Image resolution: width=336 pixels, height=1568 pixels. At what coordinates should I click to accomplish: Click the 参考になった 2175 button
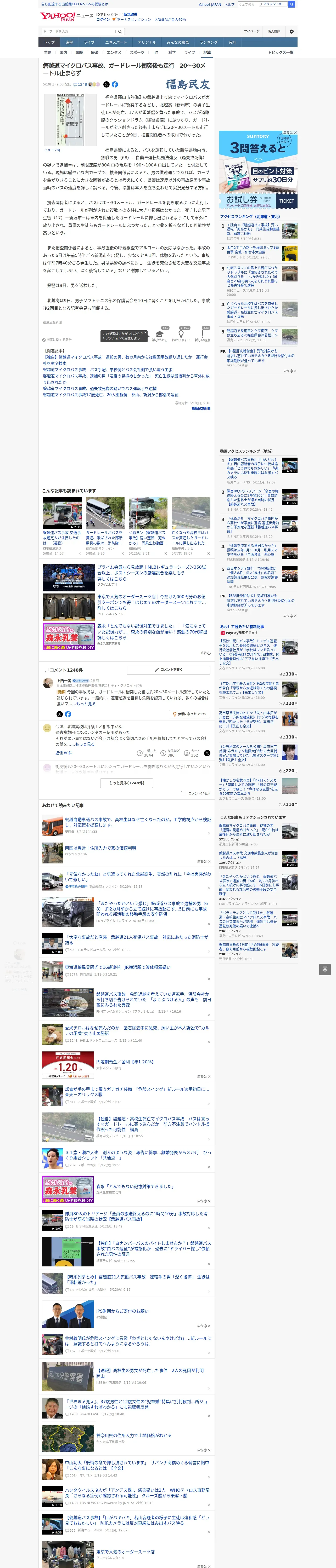point(190,714)
